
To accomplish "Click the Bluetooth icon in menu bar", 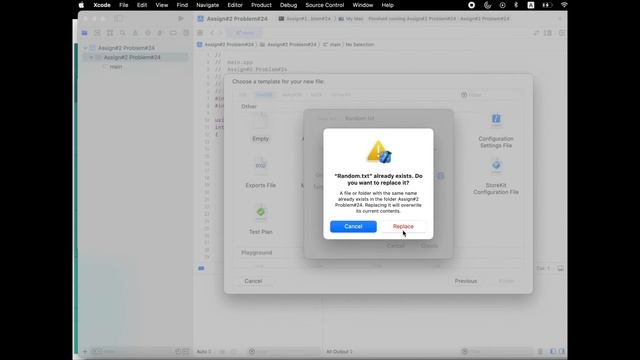I will pyautogui.click(x=516, y=5).
